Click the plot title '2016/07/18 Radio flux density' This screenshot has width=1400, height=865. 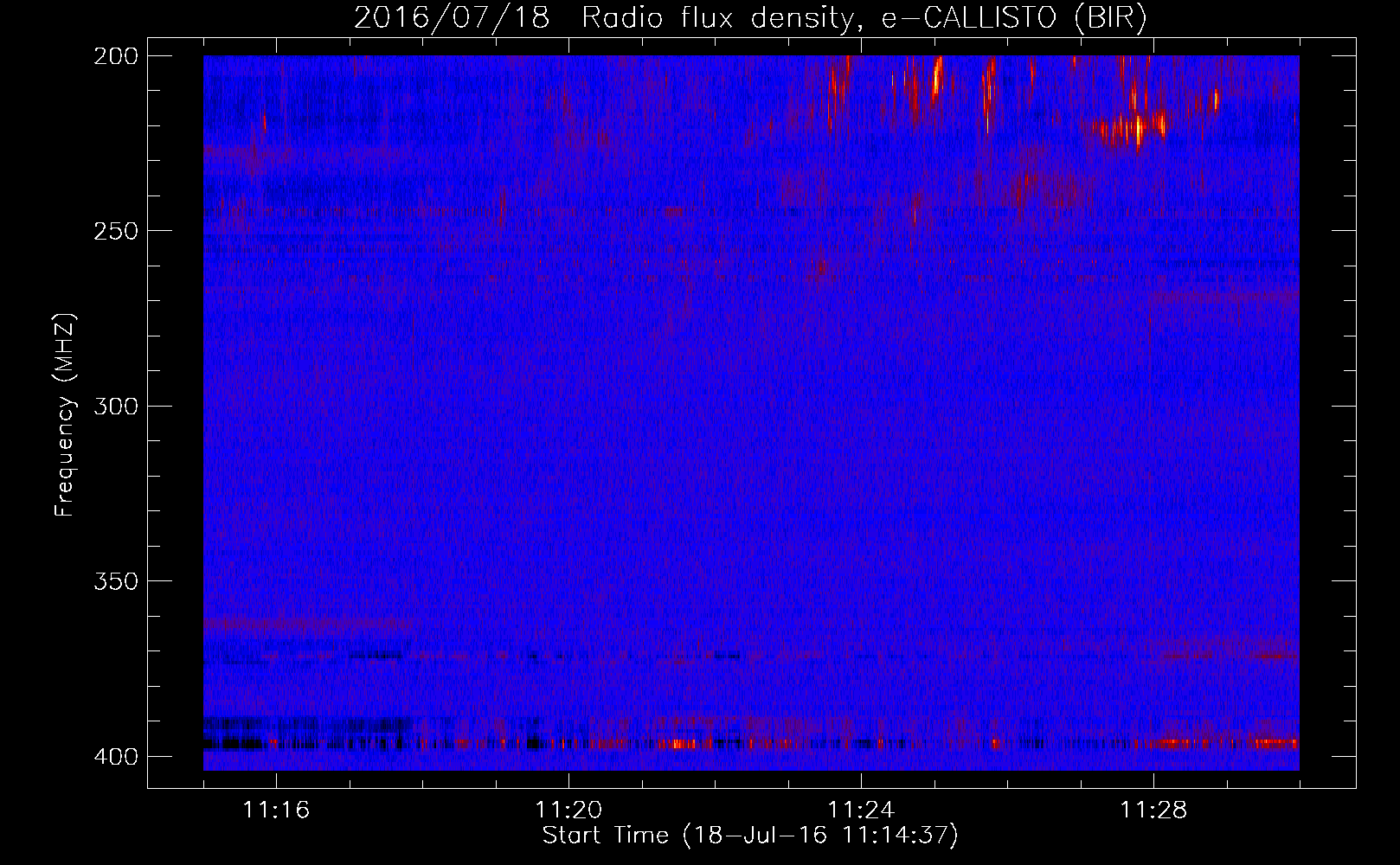[x=750, y=17]
